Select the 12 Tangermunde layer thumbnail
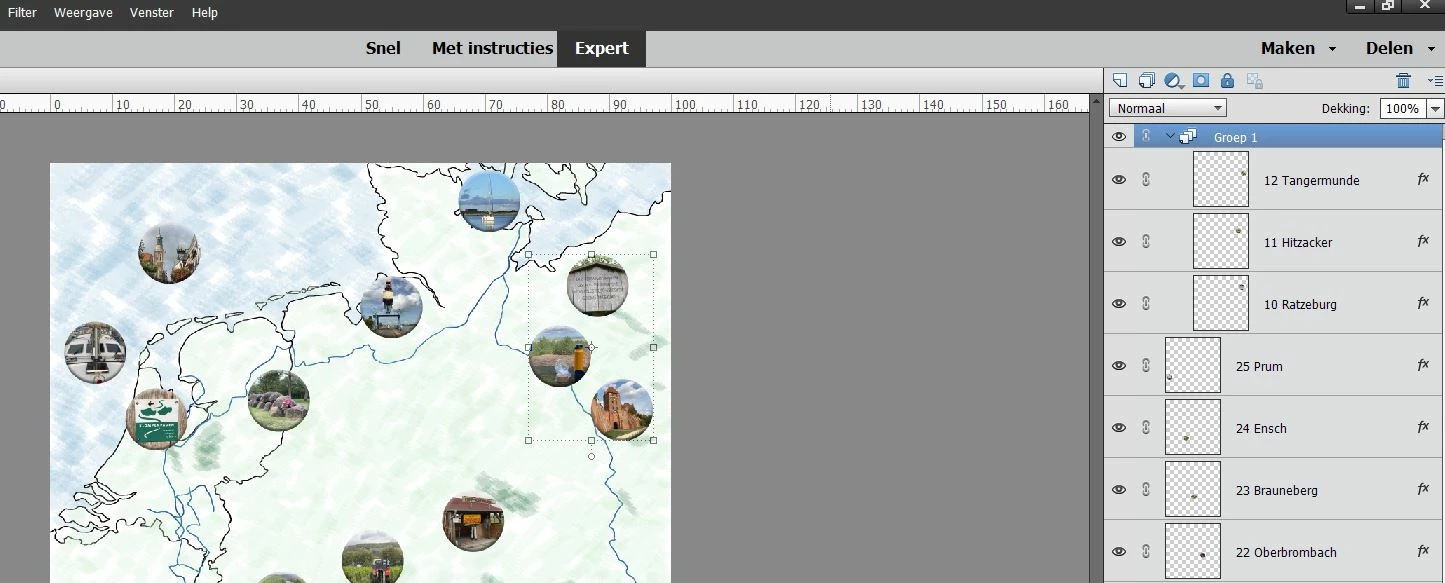The height and width of the screenshot is (583, 1445). coord(1220,180)
